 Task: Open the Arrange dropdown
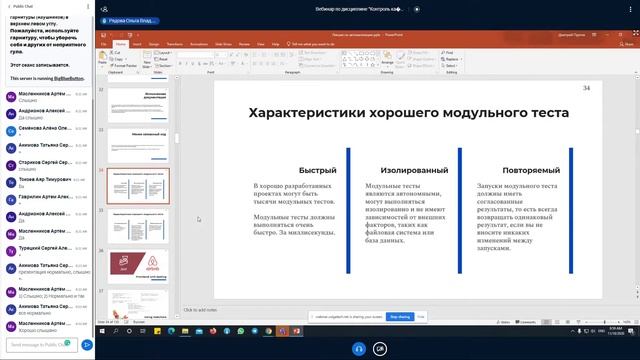pos(387,59)
